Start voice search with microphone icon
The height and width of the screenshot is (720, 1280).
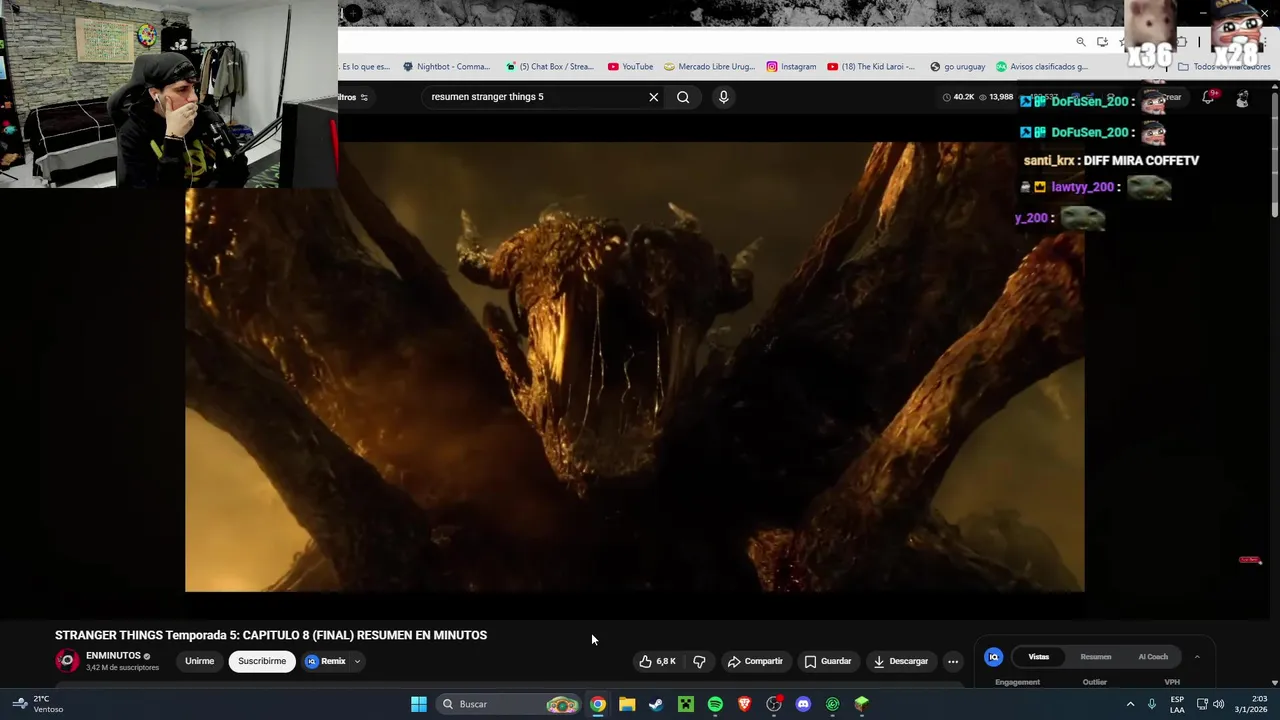coord(723,97)
